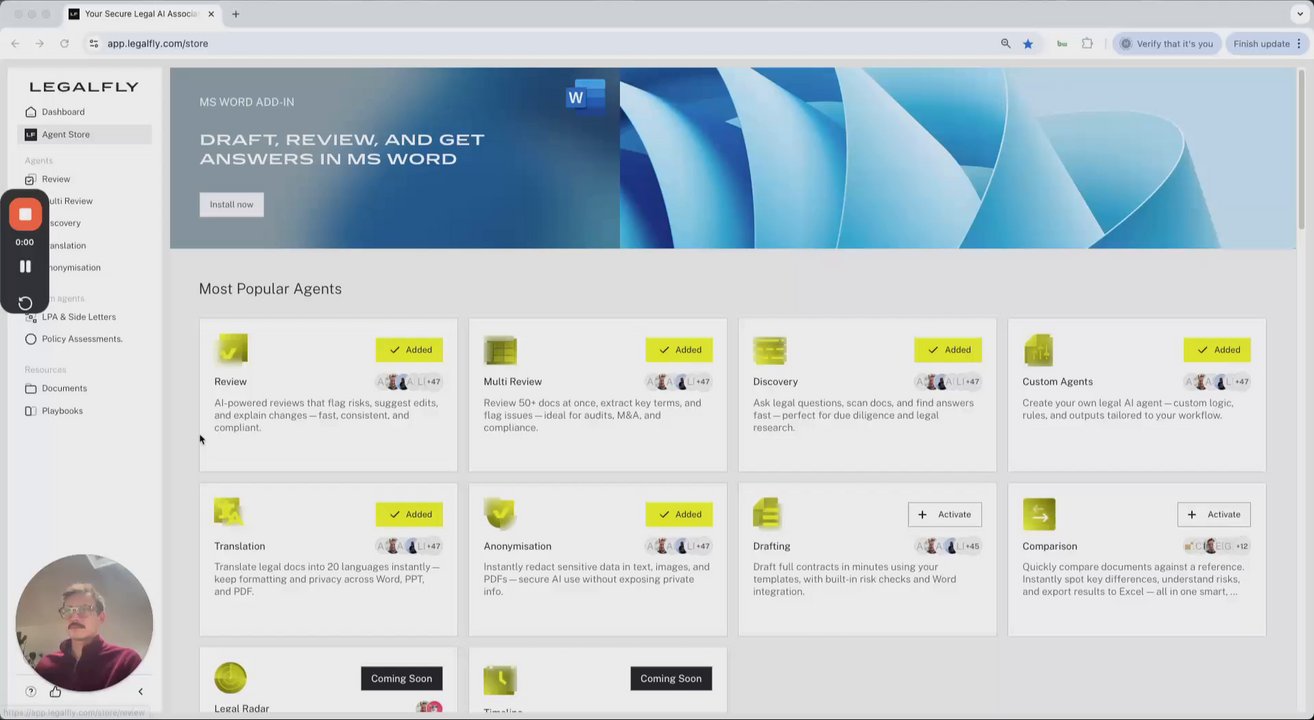Restart the recording with circular arrow
1314x720 pixels.
[x=25, y=303]
